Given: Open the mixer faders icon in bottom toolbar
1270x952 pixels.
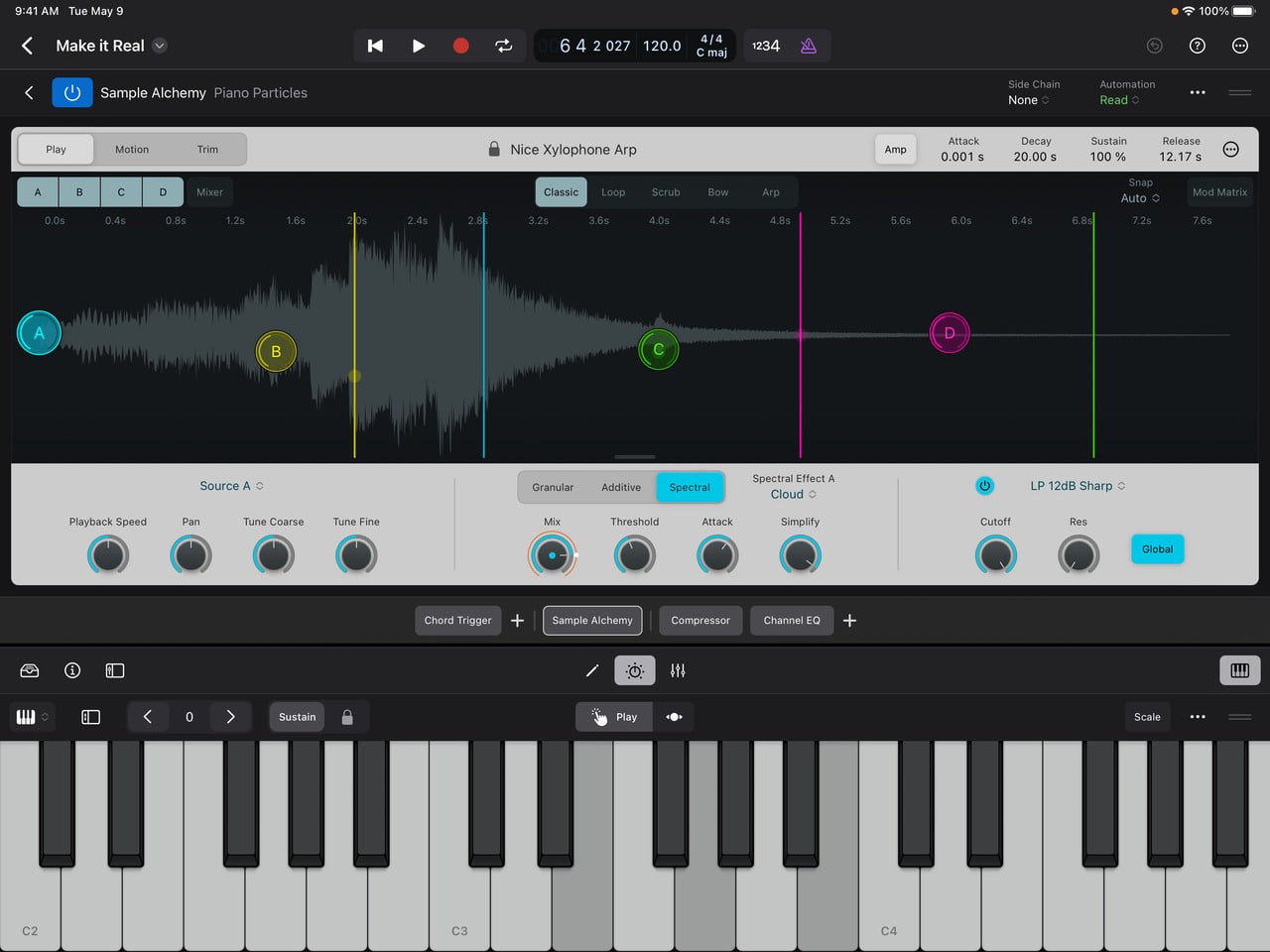Looking at the screenshot, I should coord(678,670).
